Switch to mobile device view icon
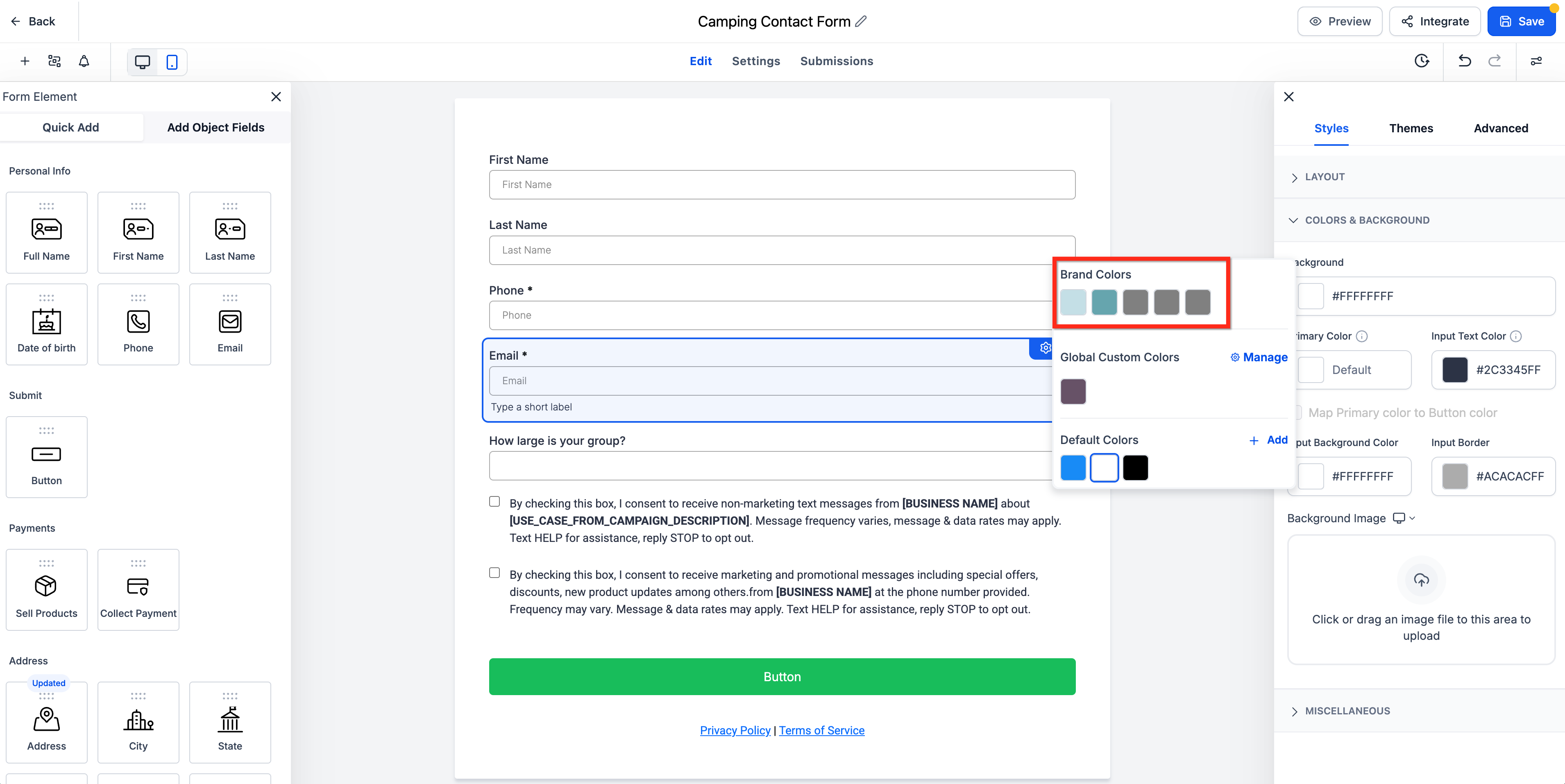This screenshot has height=784, width=1565. pyautogui.click(x=172, y=62)
